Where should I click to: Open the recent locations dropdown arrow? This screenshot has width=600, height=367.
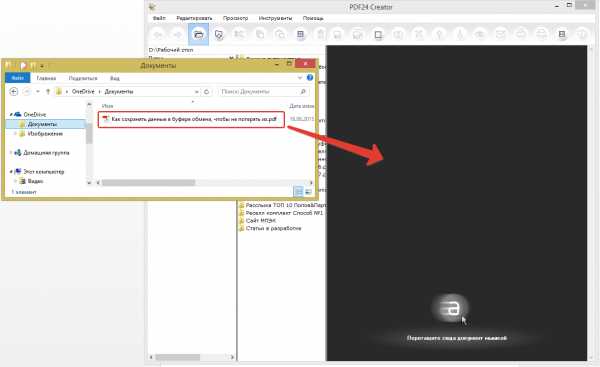pos(38,91)
